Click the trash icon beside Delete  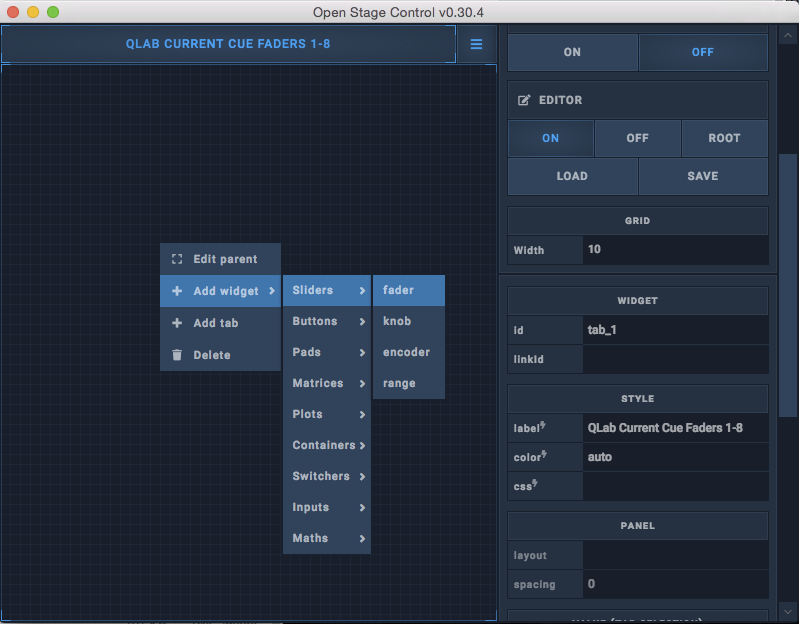(x=177, y=355)
